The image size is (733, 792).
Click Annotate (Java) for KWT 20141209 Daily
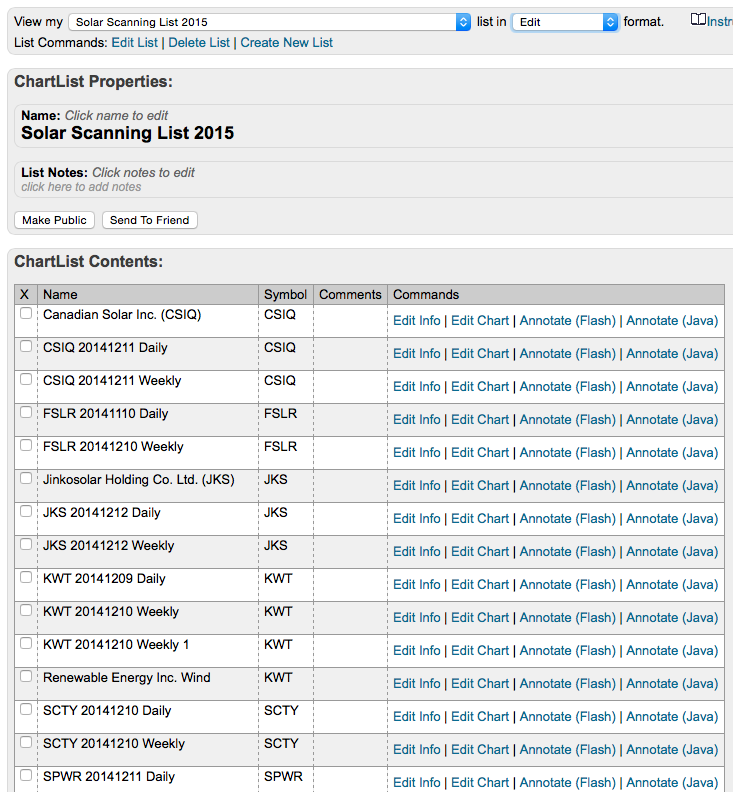pyautogui.click(x=672, y=584)
